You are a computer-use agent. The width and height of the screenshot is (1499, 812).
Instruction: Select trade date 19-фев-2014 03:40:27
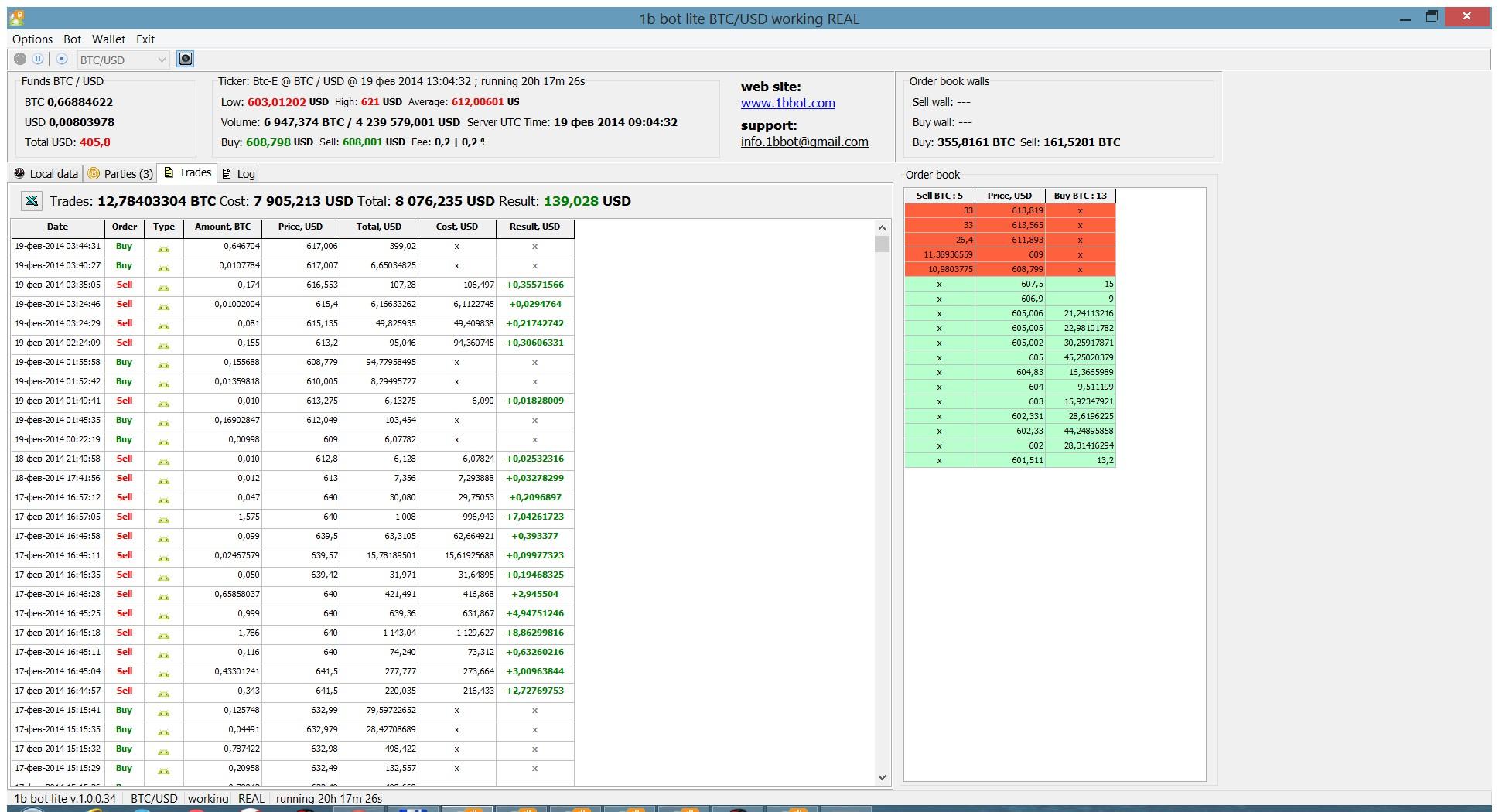tap(57, 266)
